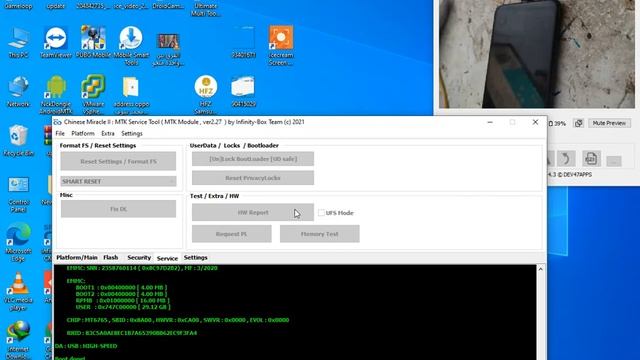The width and height of the screenshot is (640, 360).
Task: Click the Chinese Miracle II title bar icon
Action: click(58, 122)
